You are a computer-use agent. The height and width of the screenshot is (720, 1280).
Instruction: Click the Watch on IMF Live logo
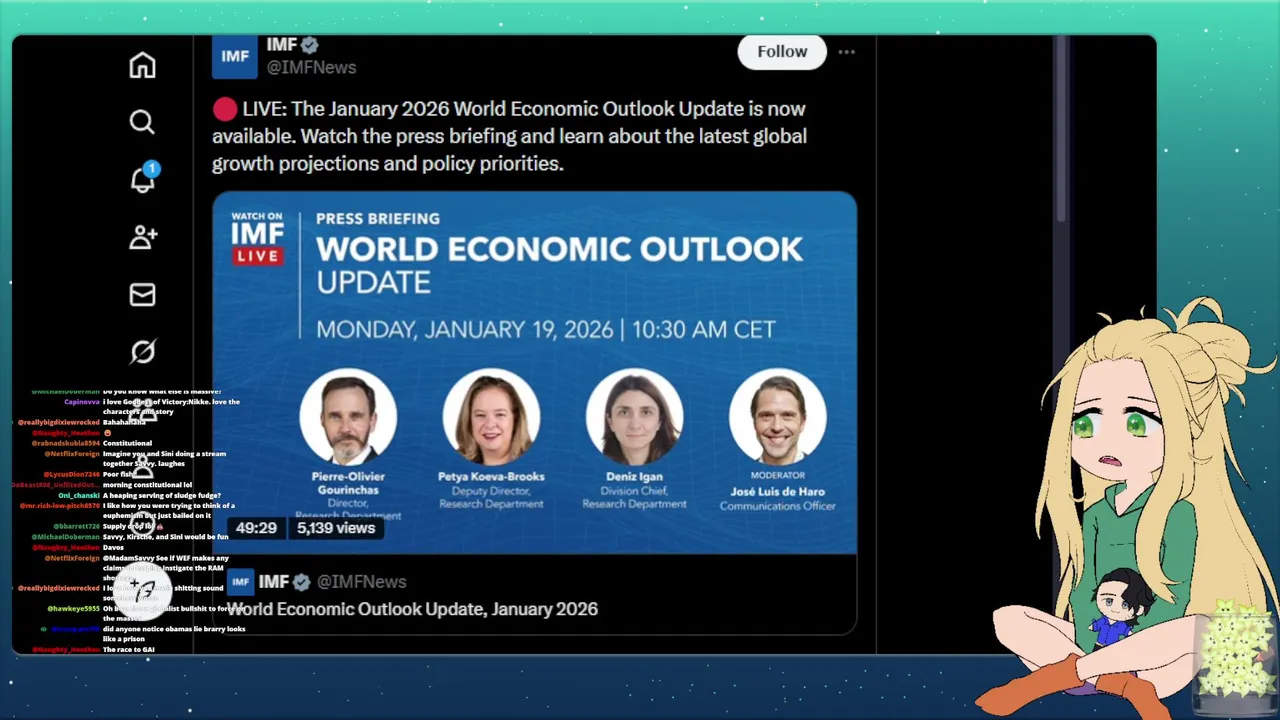pos(258,238)
